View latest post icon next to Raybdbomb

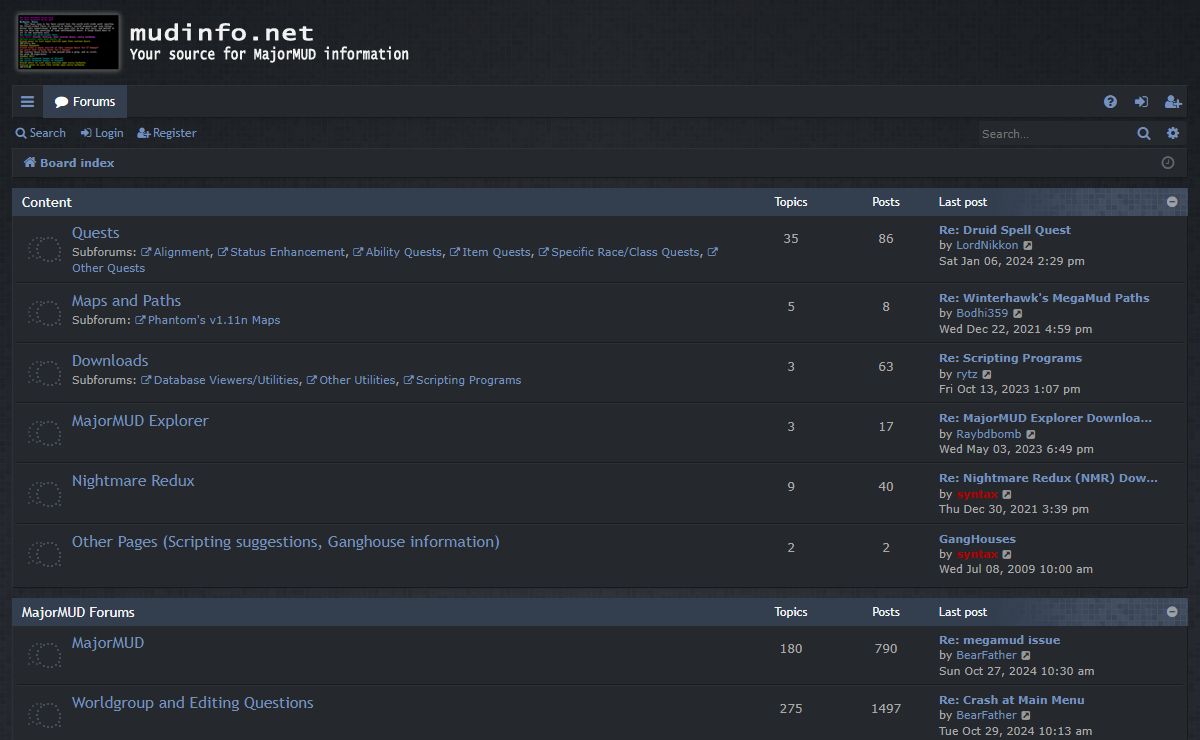[1031, 434]
